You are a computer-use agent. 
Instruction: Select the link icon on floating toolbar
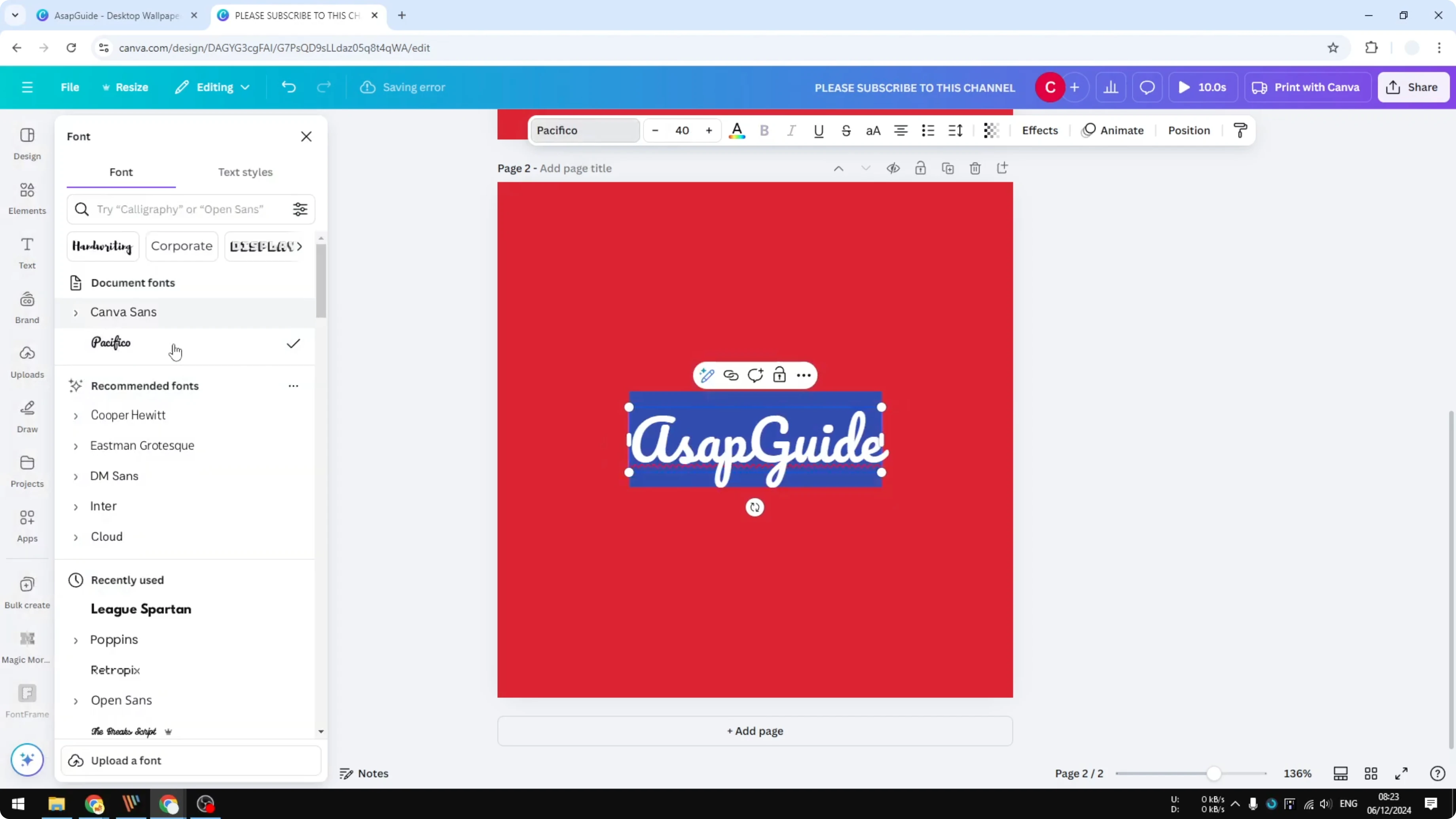[731, 375]
